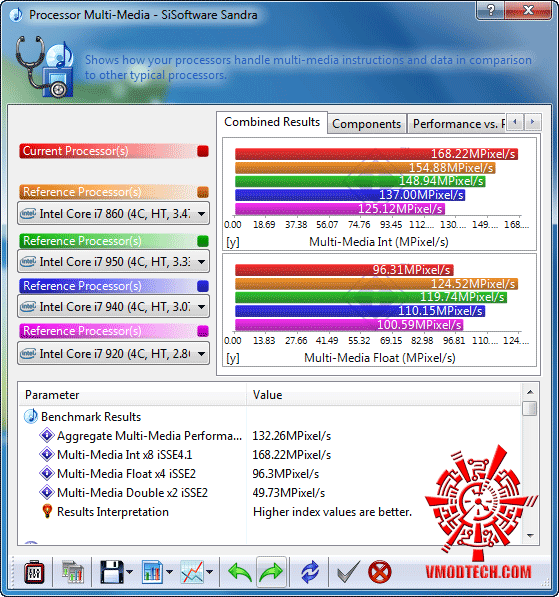Click the 110.15MPixel/s blue float bar
The width and height of the screenshot is (559, 597).
(360, 311)
